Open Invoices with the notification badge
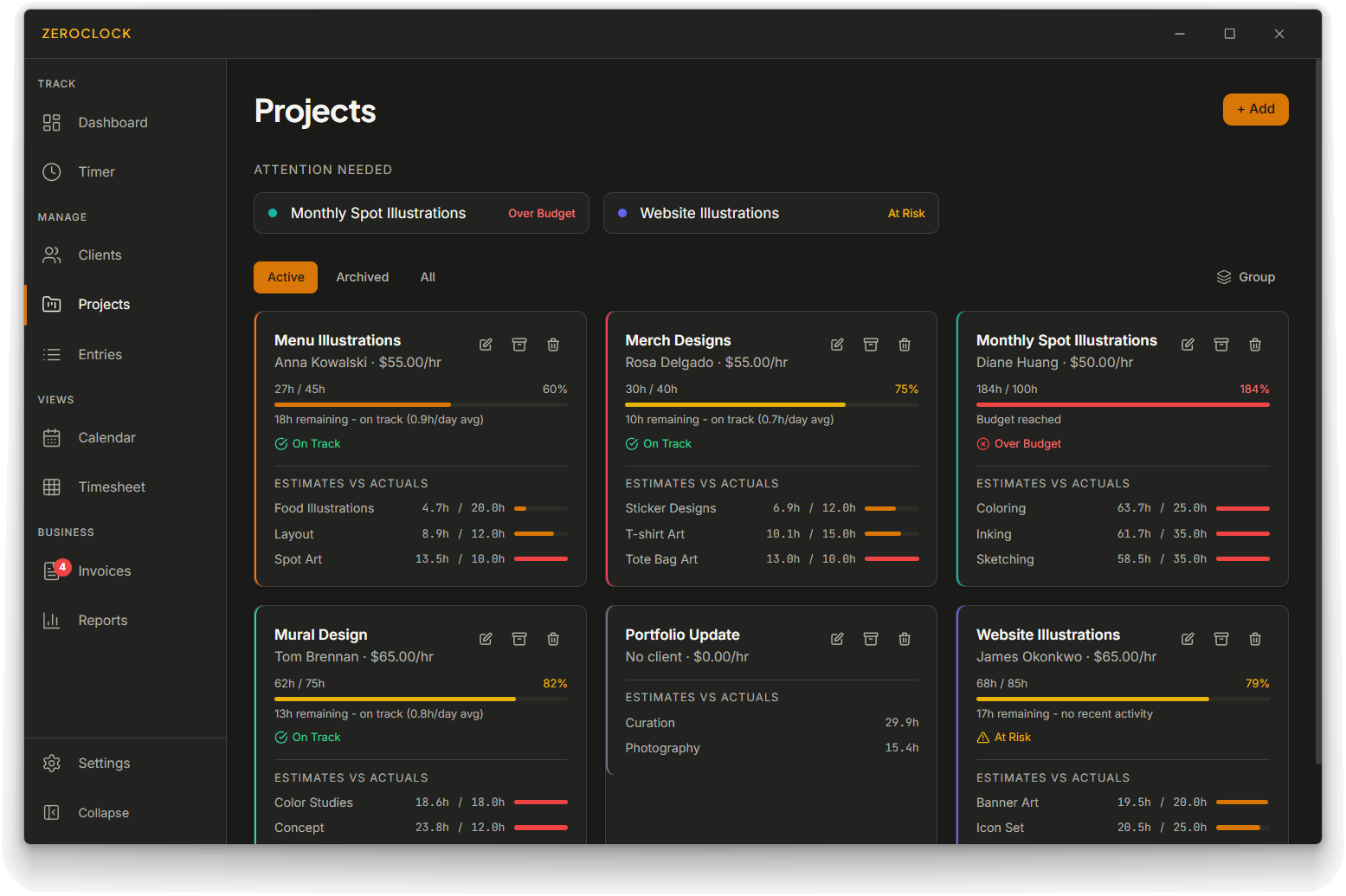This screenshot has height=896, width=1346. coord(104,571)
